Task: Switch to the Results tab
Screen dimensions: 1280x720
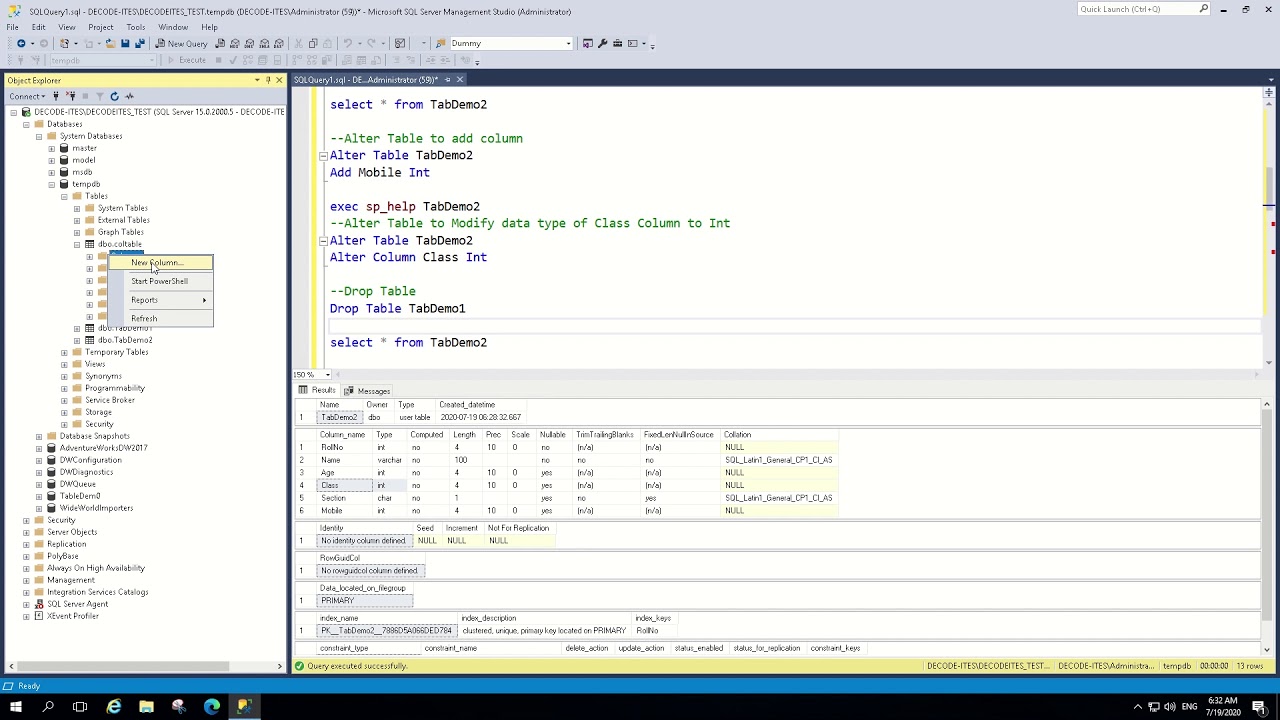Action: click(x=318, y=390)
